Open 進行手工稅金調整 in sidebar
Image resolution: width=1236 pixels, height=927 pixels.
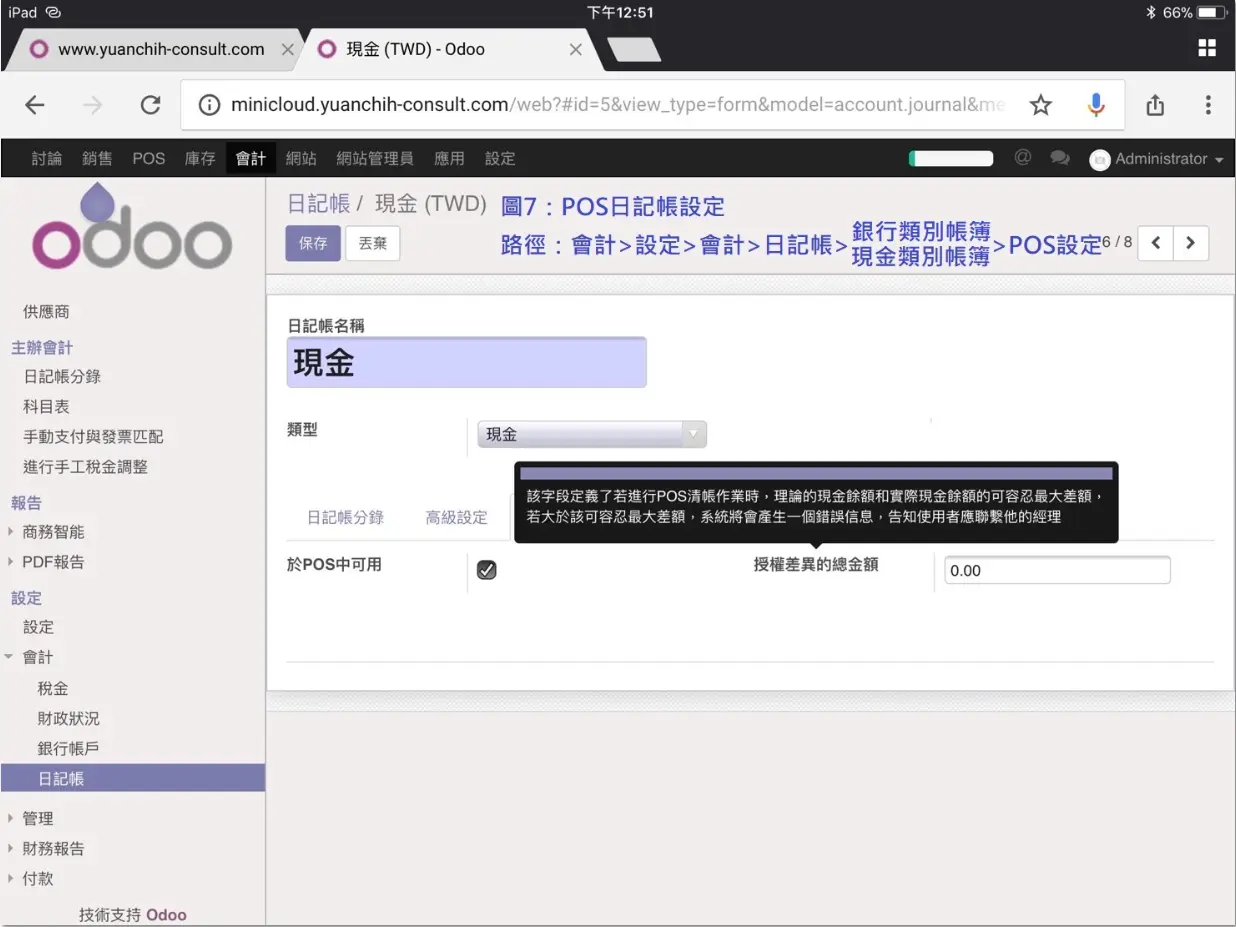click(85, 467)
